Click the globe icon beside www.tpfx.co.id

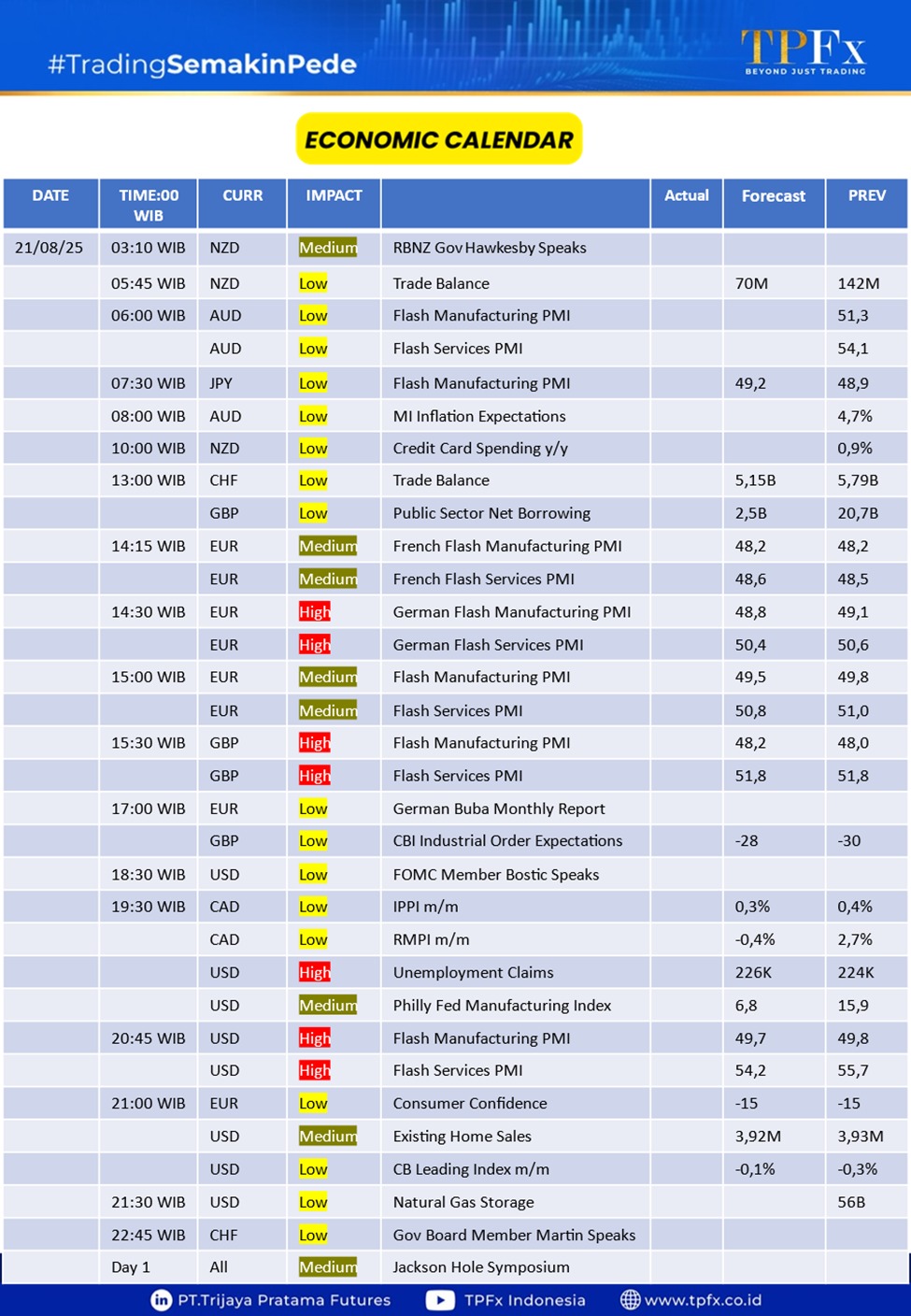click(x=631, y=1300)
